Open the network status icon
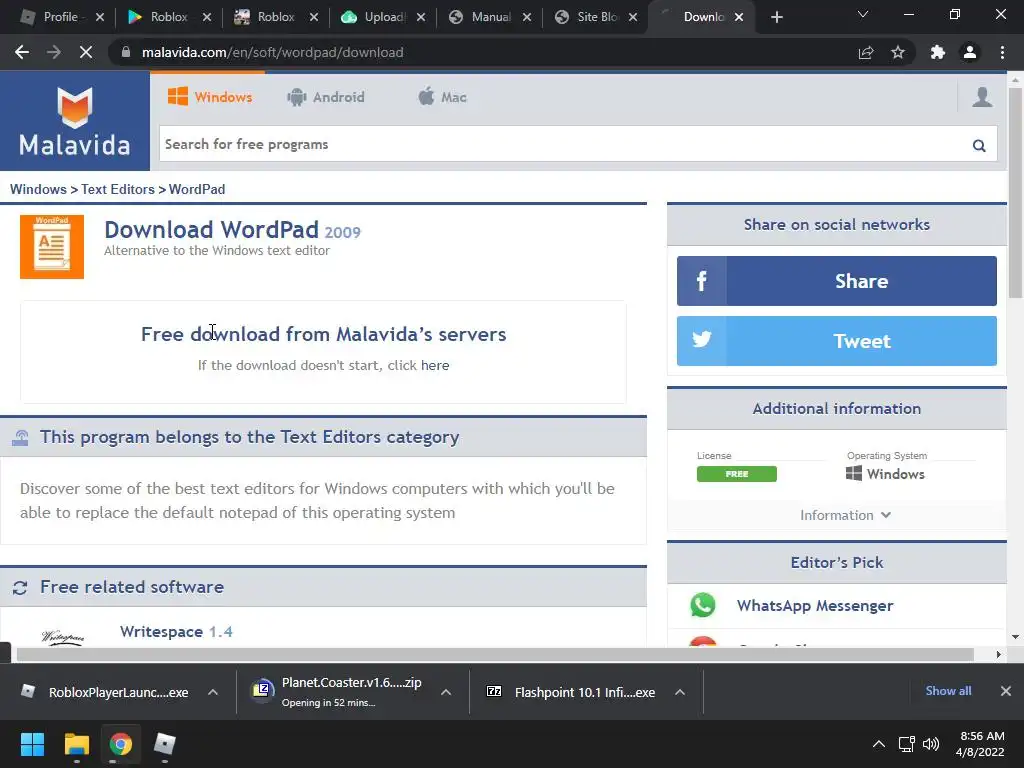This screenshot has width=1024, height=768. tap(906, 744)
